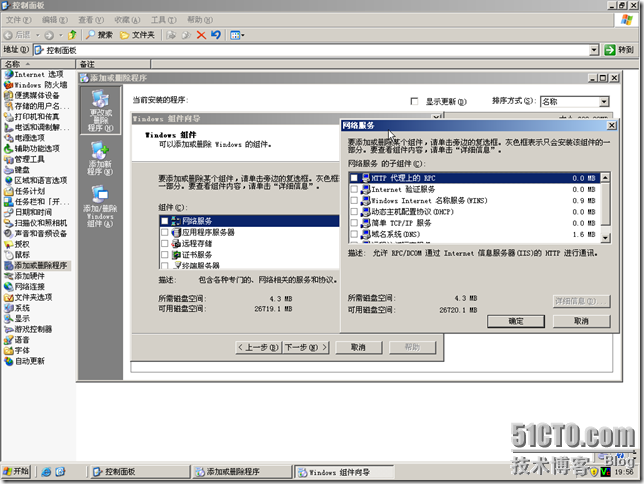Sort by 名称 column header
The height and width of the screenshot is (484, 644).
point(38,64)
